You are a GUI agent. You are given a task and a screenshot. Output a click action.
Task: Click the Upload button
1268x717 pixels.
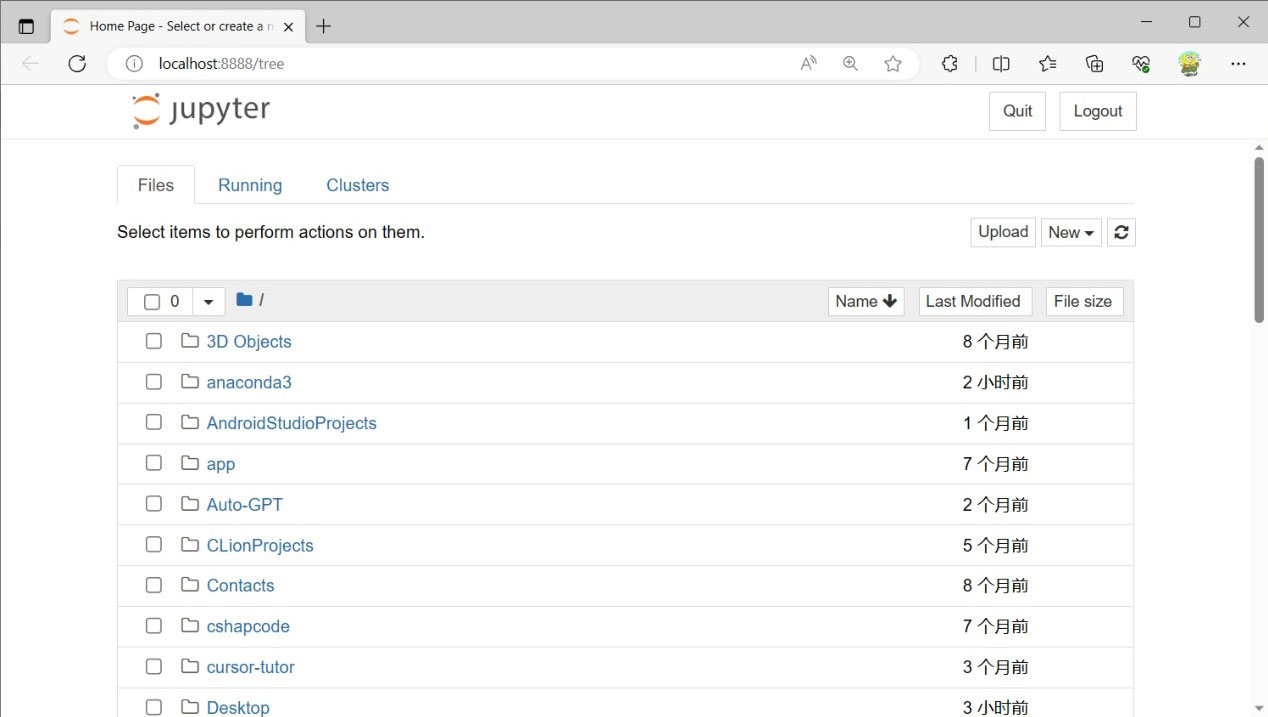[x=1003, y=232]
